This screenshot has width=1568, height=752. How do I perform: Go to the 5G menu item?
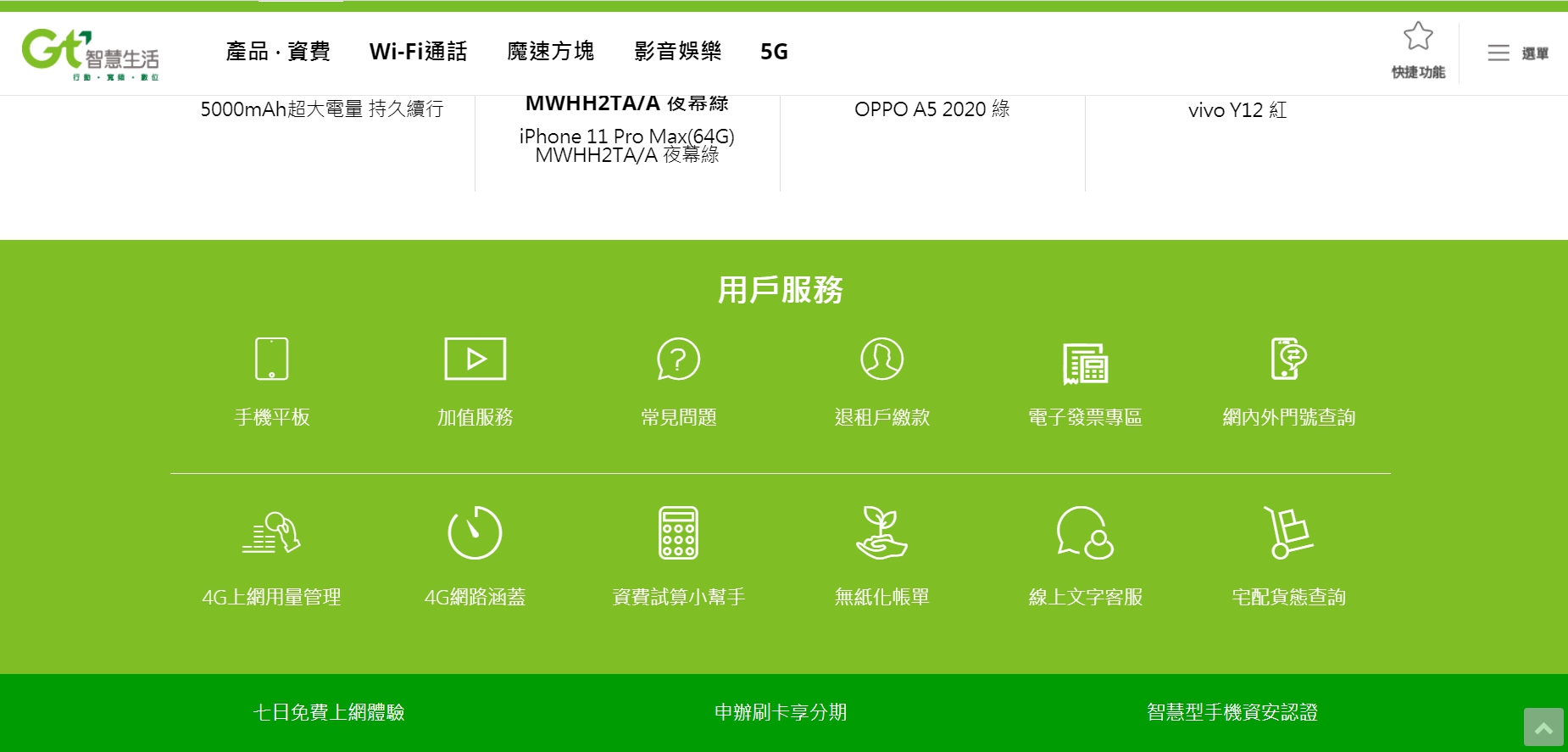pyautogui.click(x=774, y=52)
